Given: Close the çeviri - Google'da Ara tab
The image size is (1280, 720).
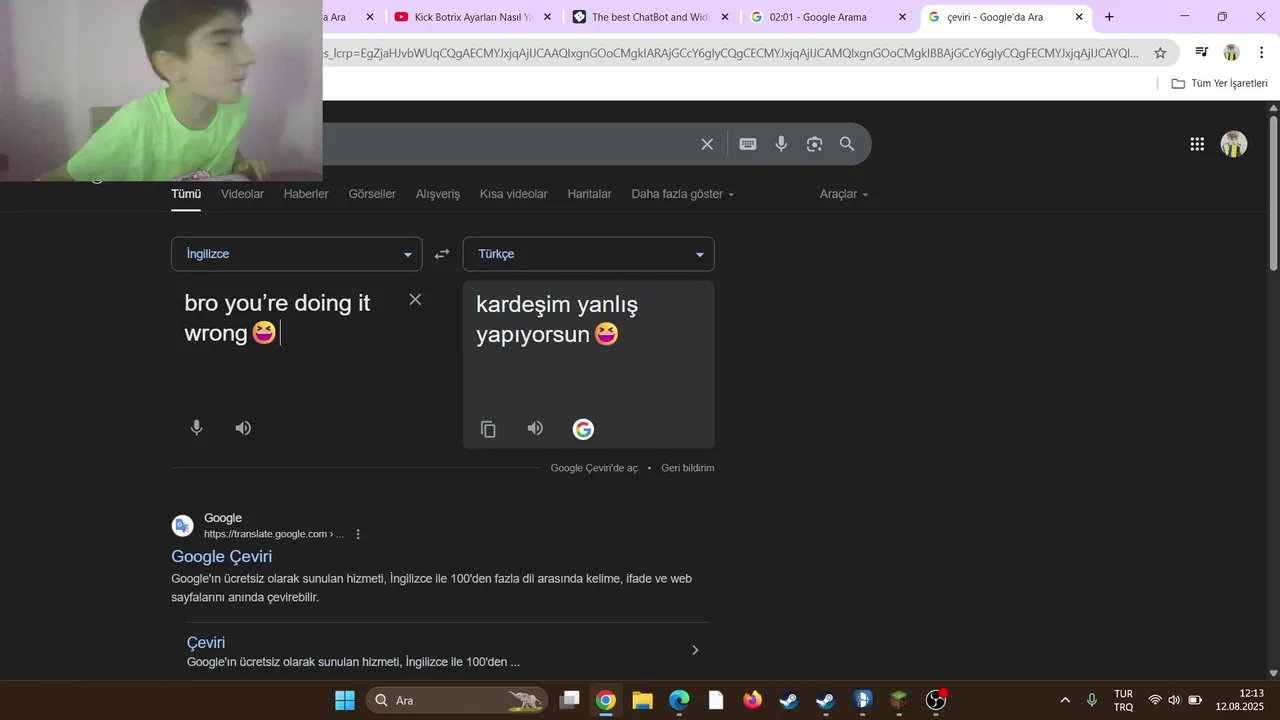Looking at the screenshot, I should pos(1079,17).
